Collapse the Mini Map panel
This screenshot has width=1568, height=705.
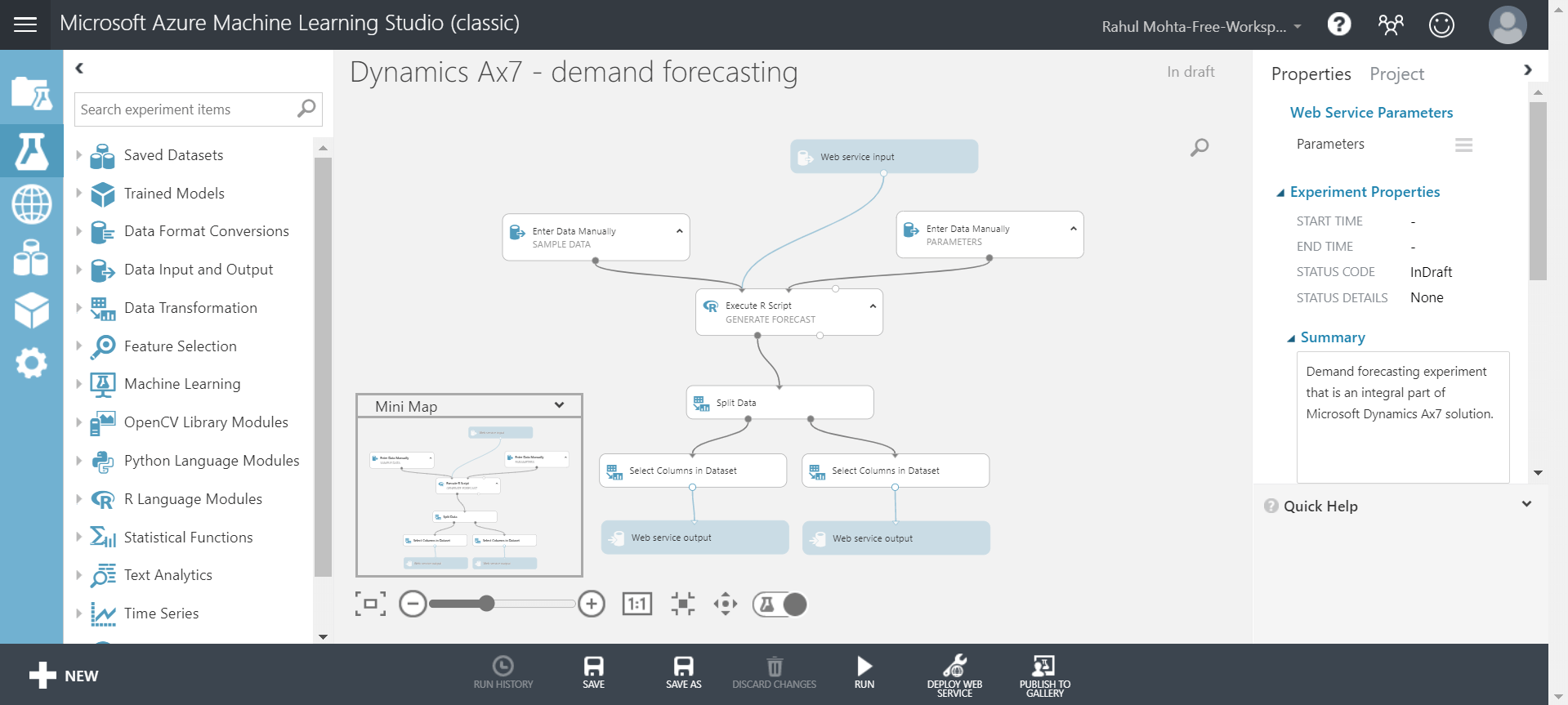click(559, 405)
